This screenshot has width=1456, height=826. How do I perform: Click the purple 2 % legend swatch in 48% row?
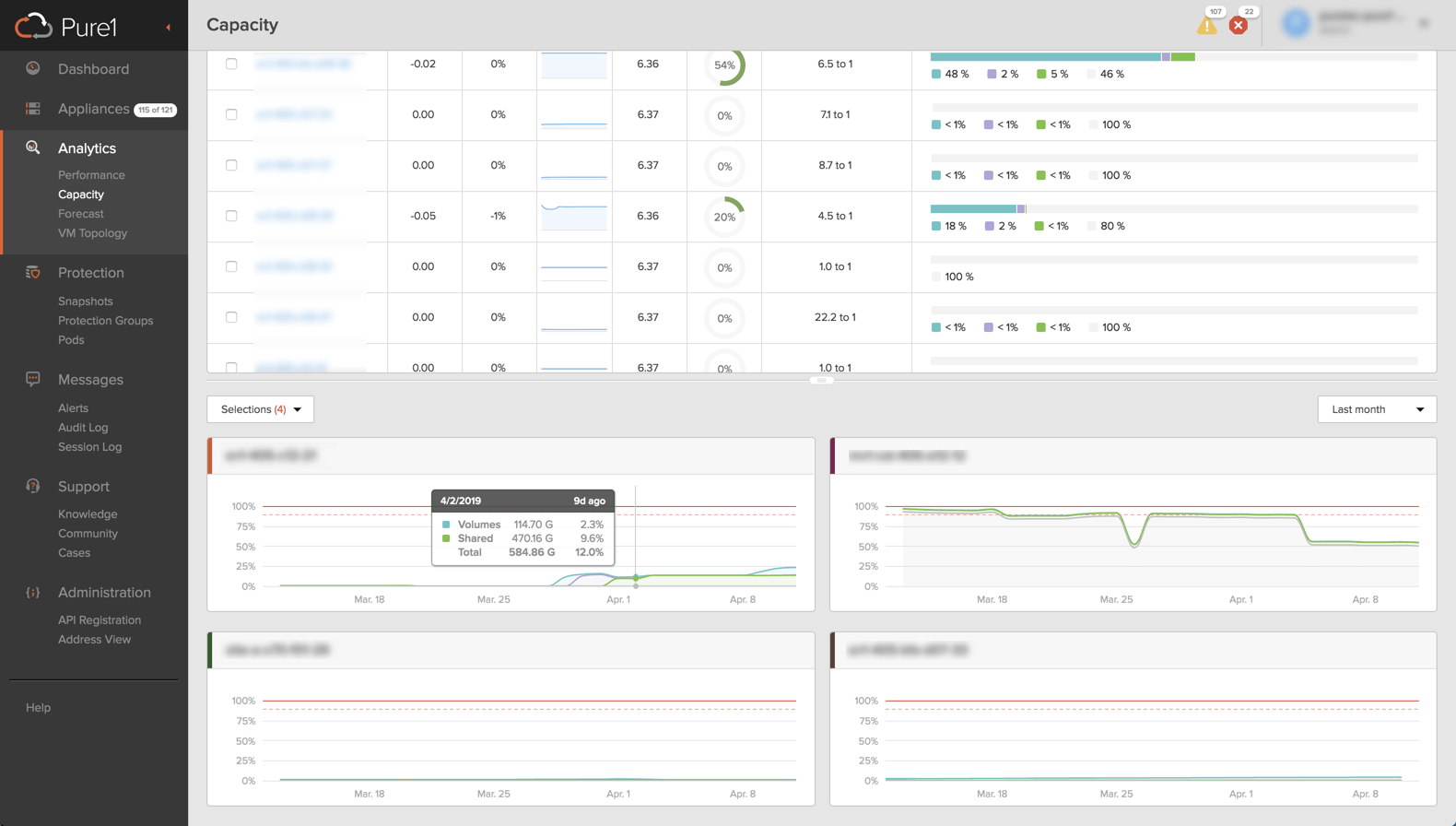tap(992, 74)
